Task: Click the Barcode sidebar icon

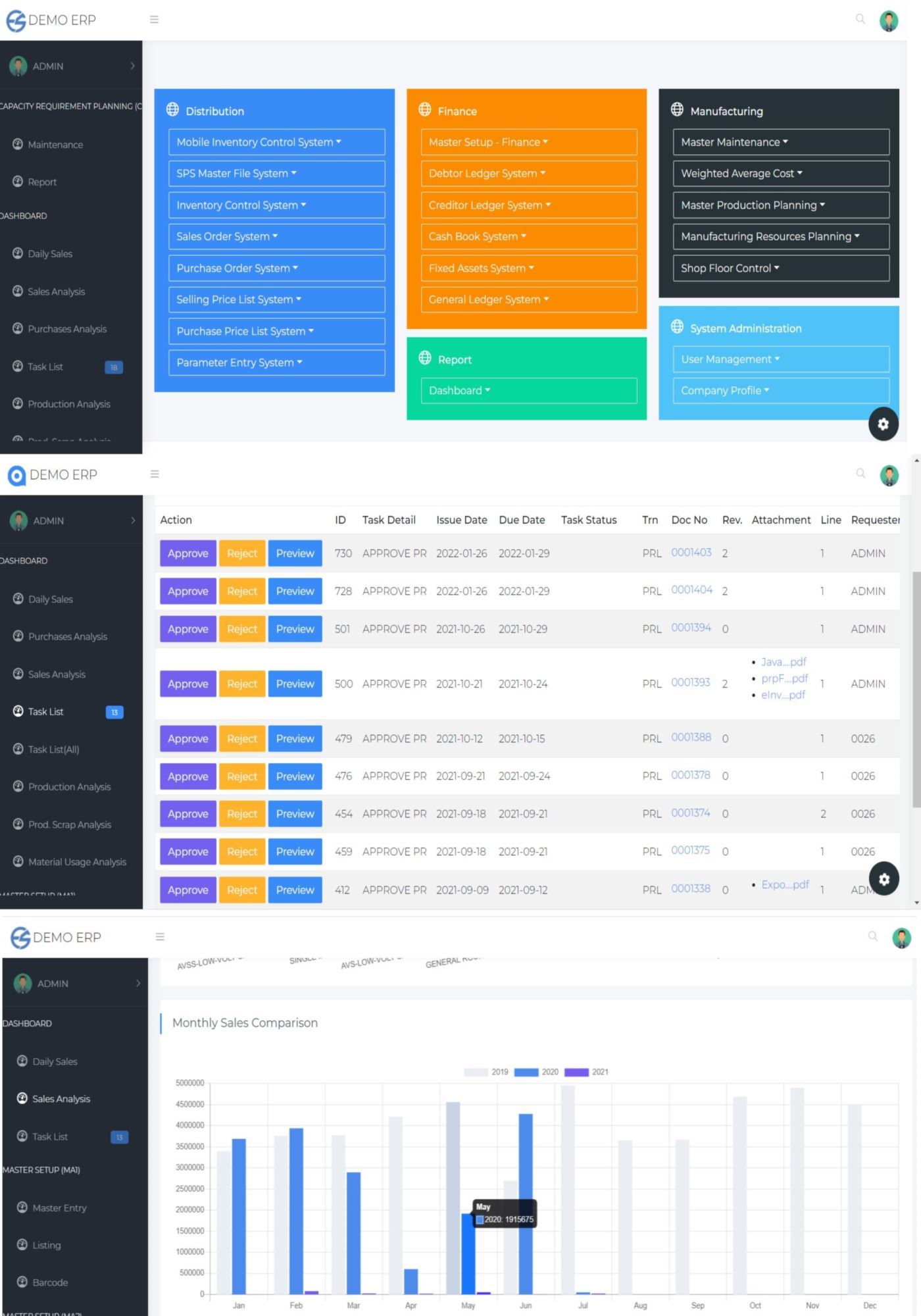Action: 22,1282
